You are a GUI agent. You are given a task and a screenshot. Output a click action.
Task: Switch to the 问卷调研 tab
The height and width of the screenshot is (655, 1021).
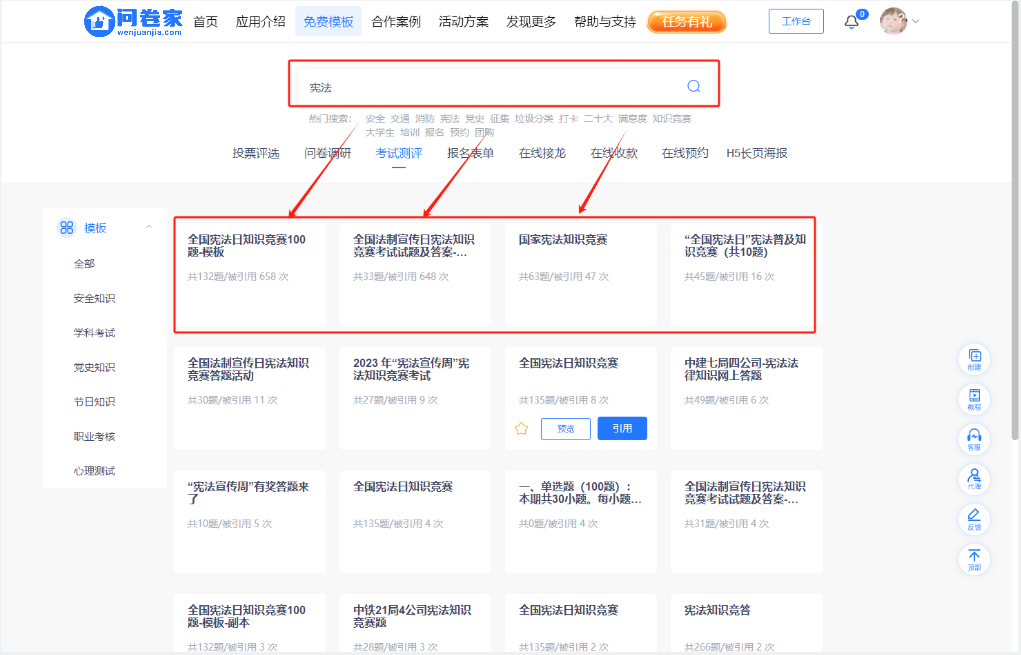click(328, 153)
